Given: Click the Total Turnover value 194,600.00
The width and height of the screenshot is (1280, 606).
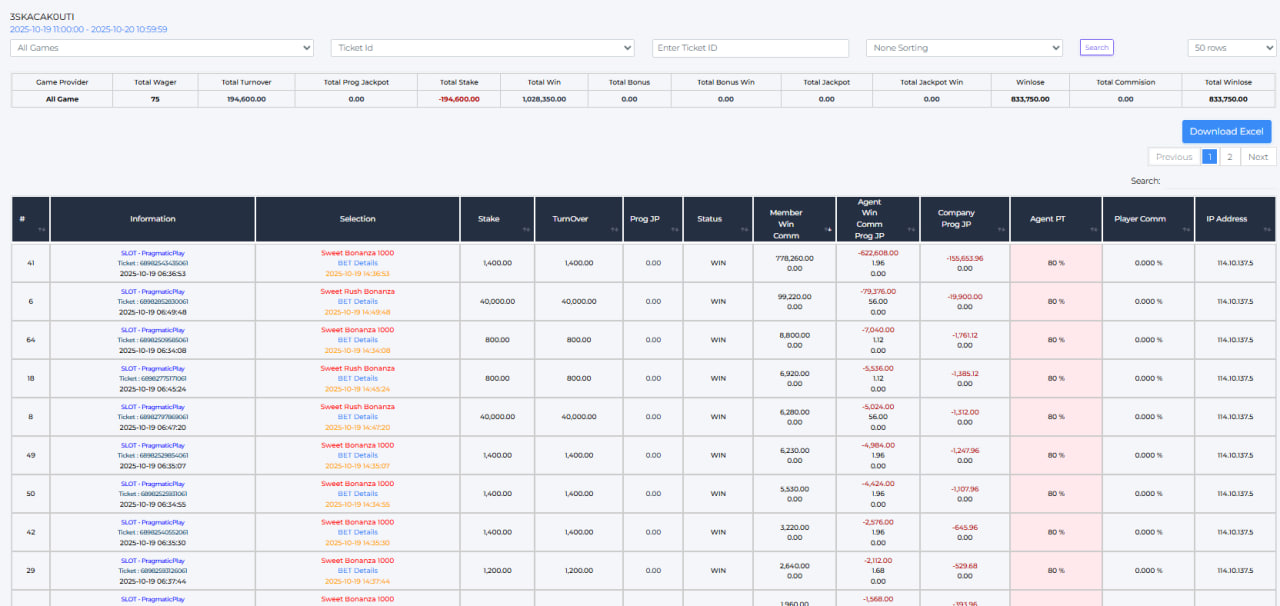Looking at the screenshot, I should (247, 99).
